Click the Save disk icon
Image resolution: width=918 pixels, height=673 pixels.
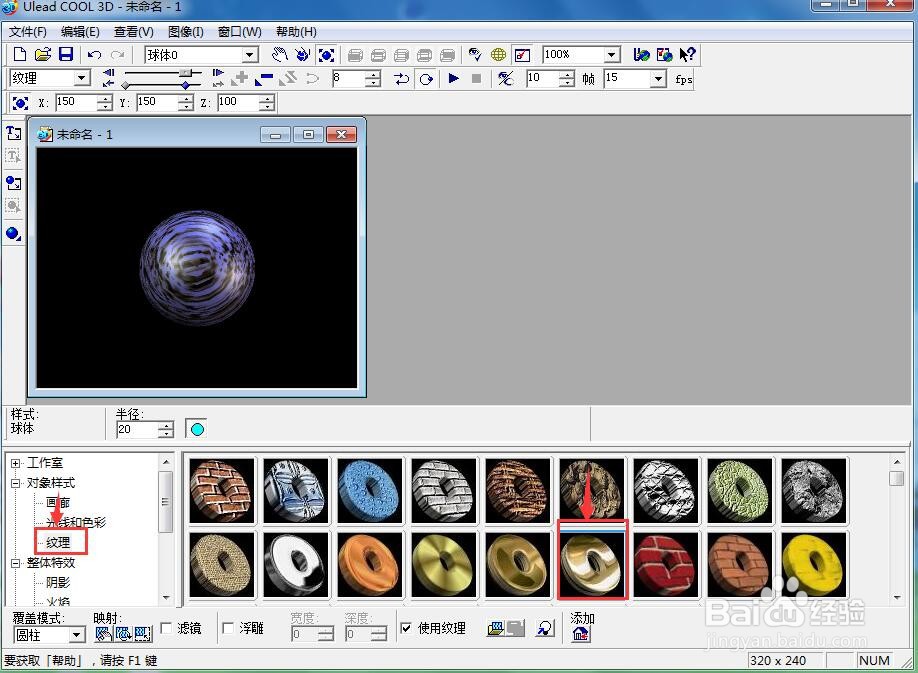click(66, 55)
